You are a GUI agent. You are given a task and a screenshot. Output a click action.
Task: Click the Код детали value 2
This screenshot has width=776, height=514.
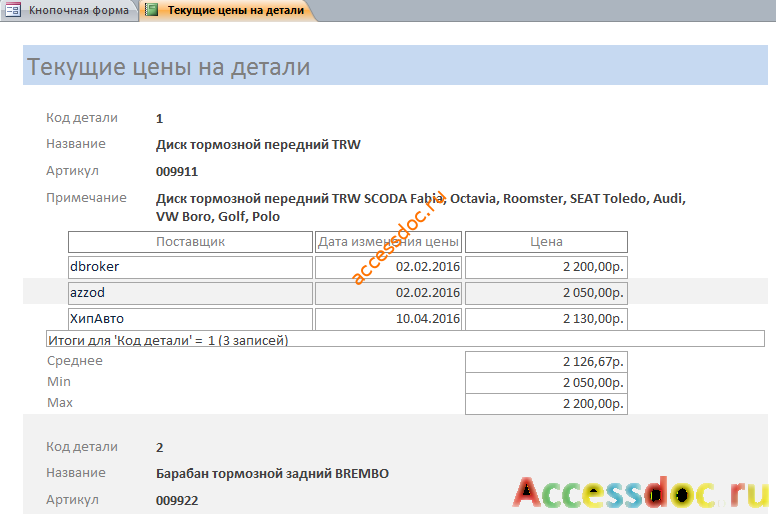tap(159, 448)
